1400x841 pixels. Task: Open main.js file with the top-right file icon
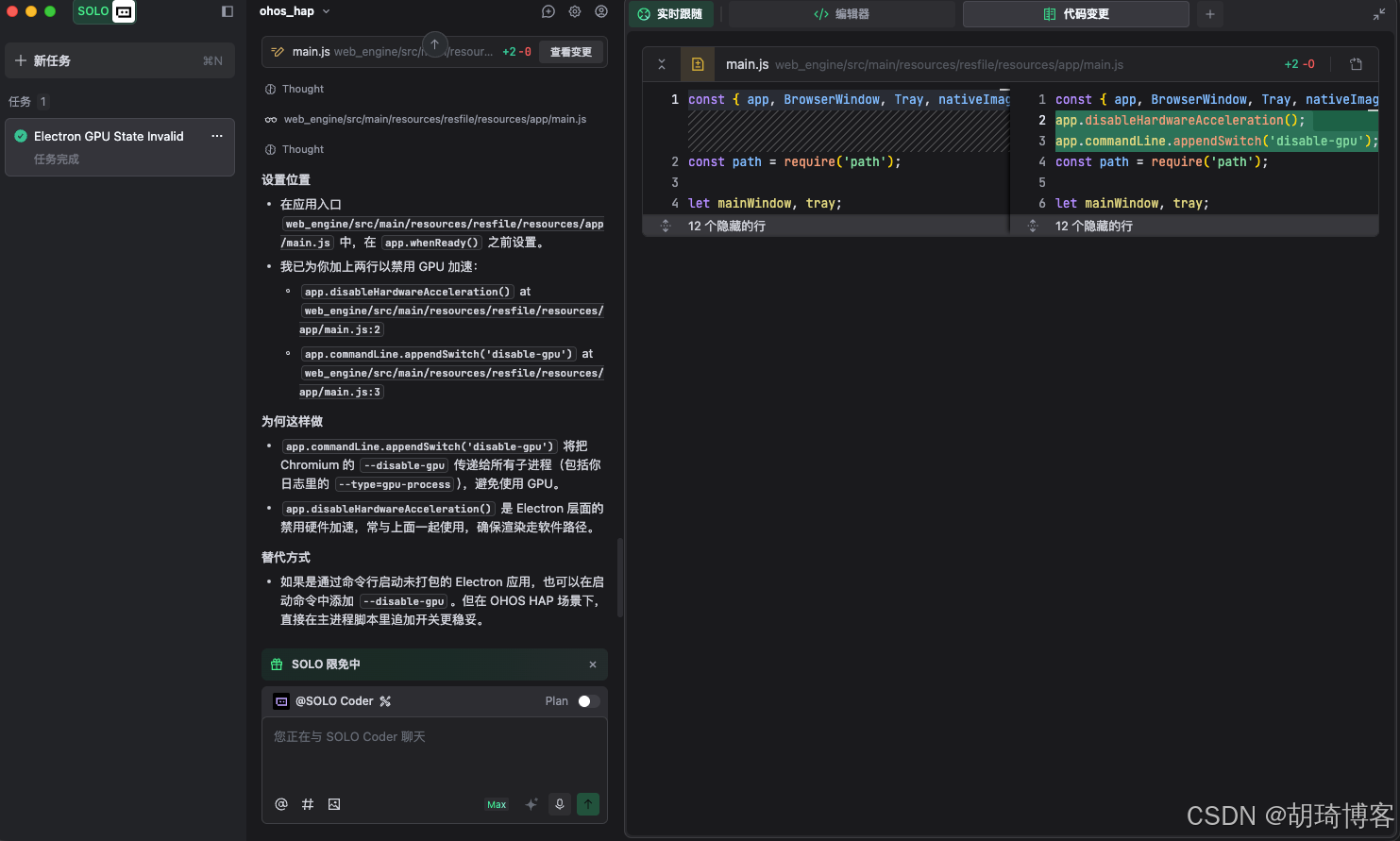tap(1357, 64)
